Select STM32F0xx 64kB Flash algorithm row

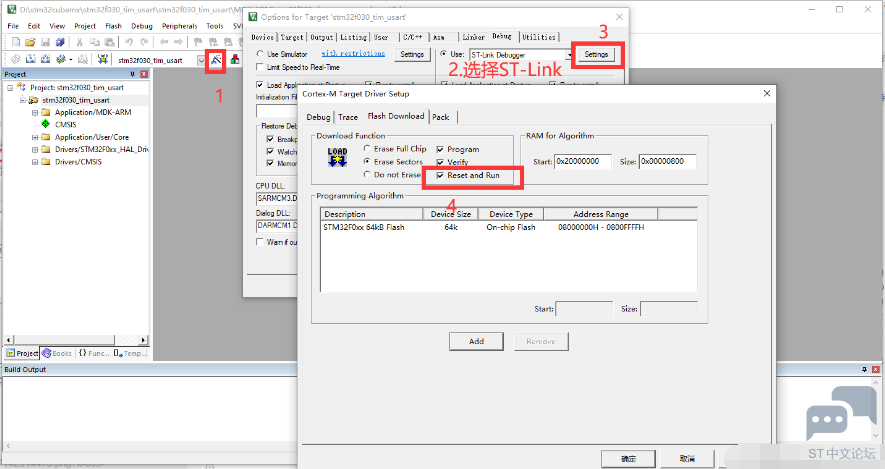pos(509,227)
